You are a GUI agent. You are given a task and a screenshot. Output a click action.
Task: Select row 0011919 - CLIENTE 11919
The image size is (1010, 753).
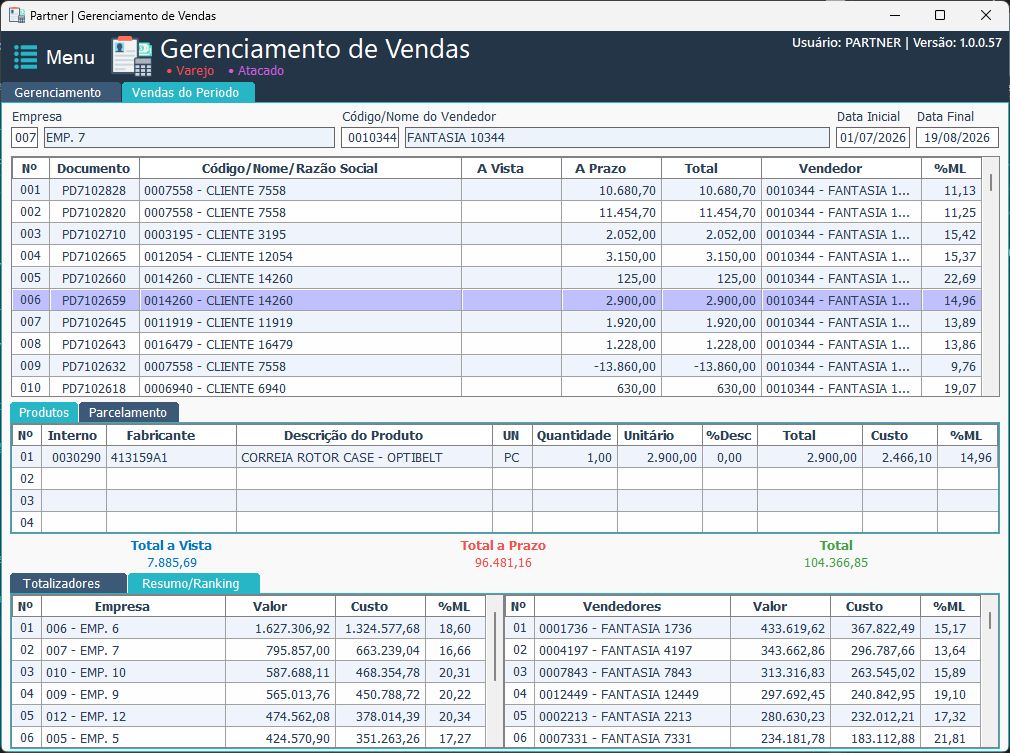click(497, 322)
